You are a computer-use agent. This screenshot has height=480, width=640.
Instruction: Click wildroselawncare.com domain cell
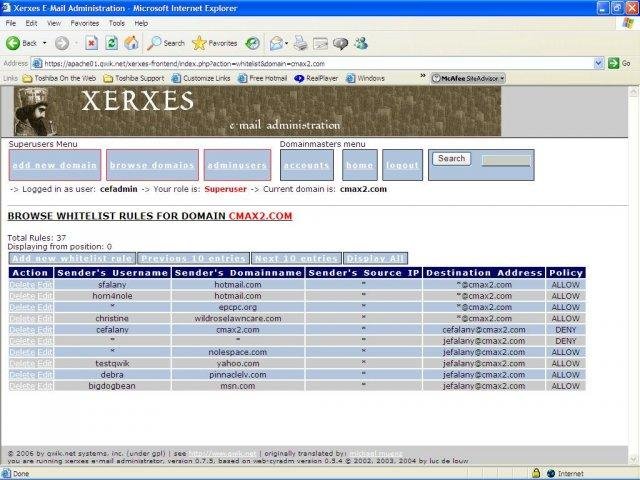click(x=238, y=318)
